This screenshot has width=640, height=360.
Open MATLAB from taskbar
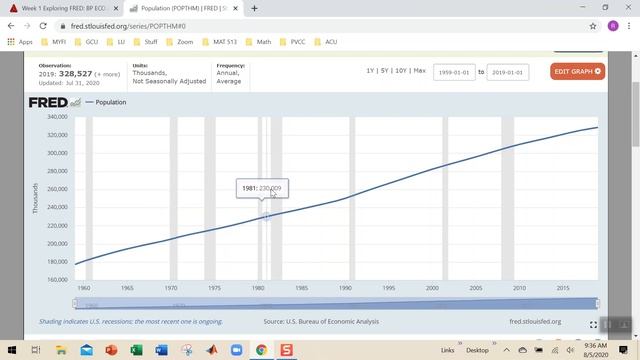pyautogui.click(x=211, y=350)
